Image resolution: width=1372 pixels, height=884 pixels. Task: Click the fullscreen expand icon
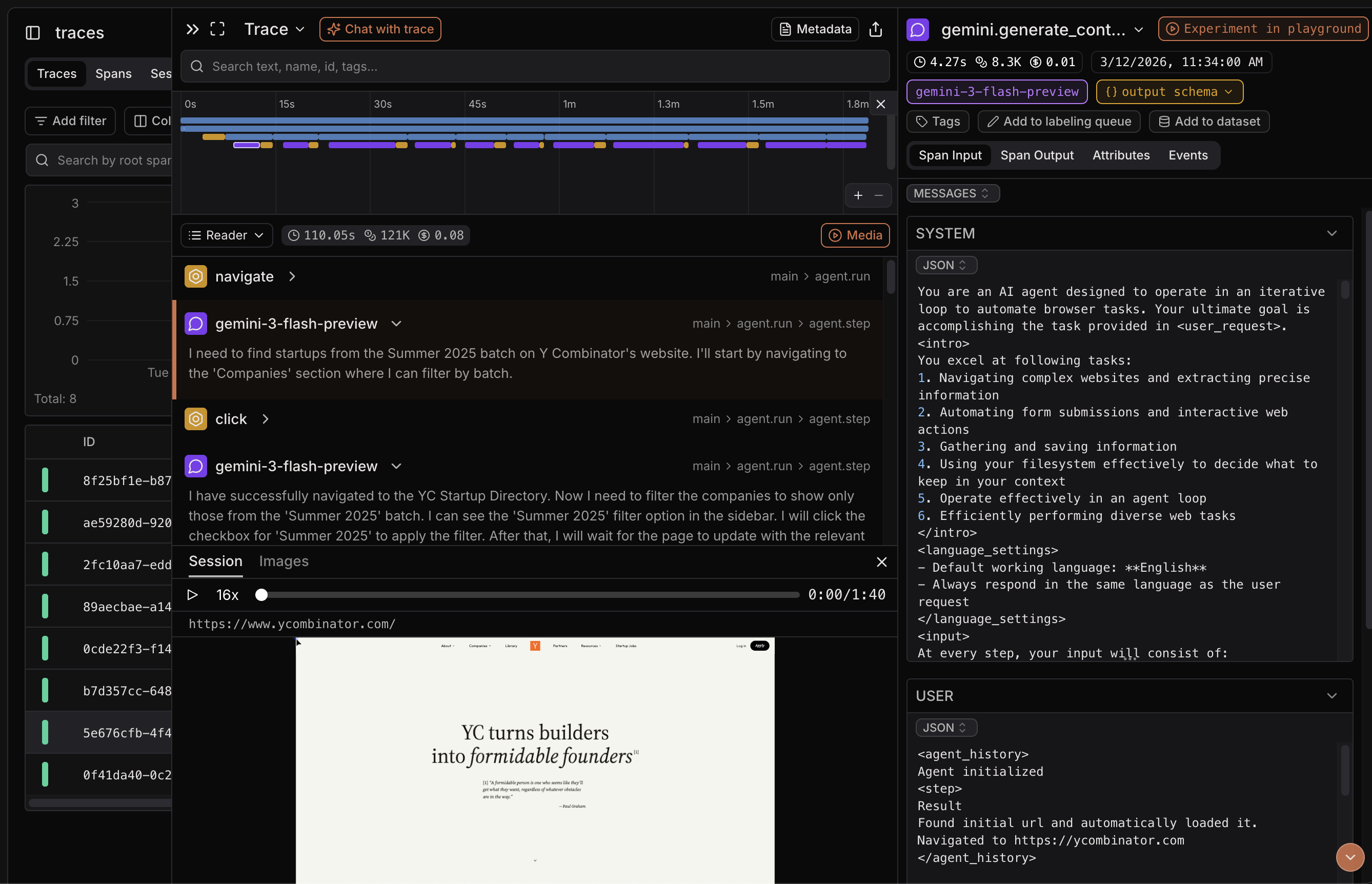[217, 29]
